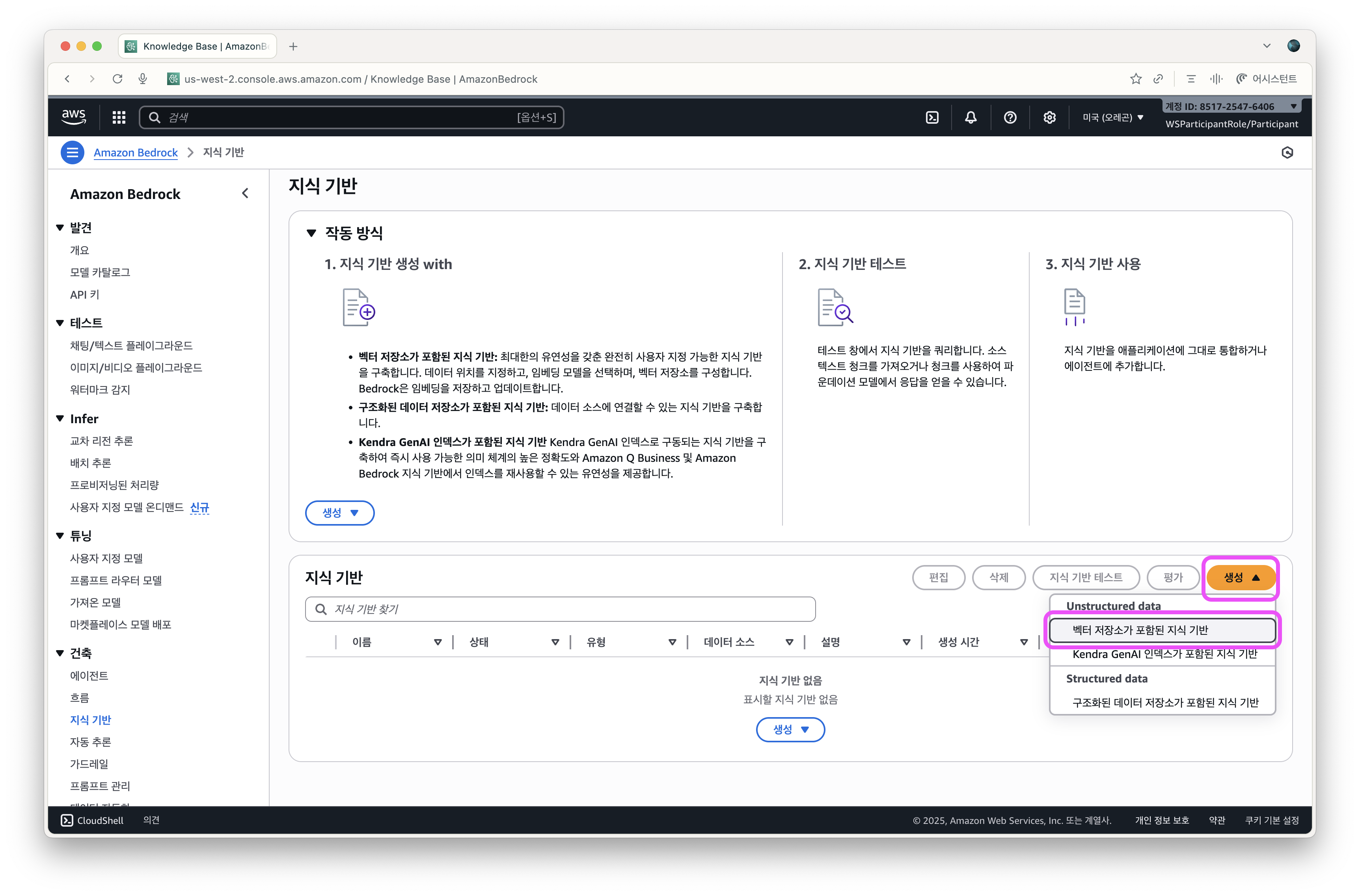The height and width of the screenshot is (896, 1360).
Task: Collapse the 건축 sidebar section
Action: click(x=60, y=653)
